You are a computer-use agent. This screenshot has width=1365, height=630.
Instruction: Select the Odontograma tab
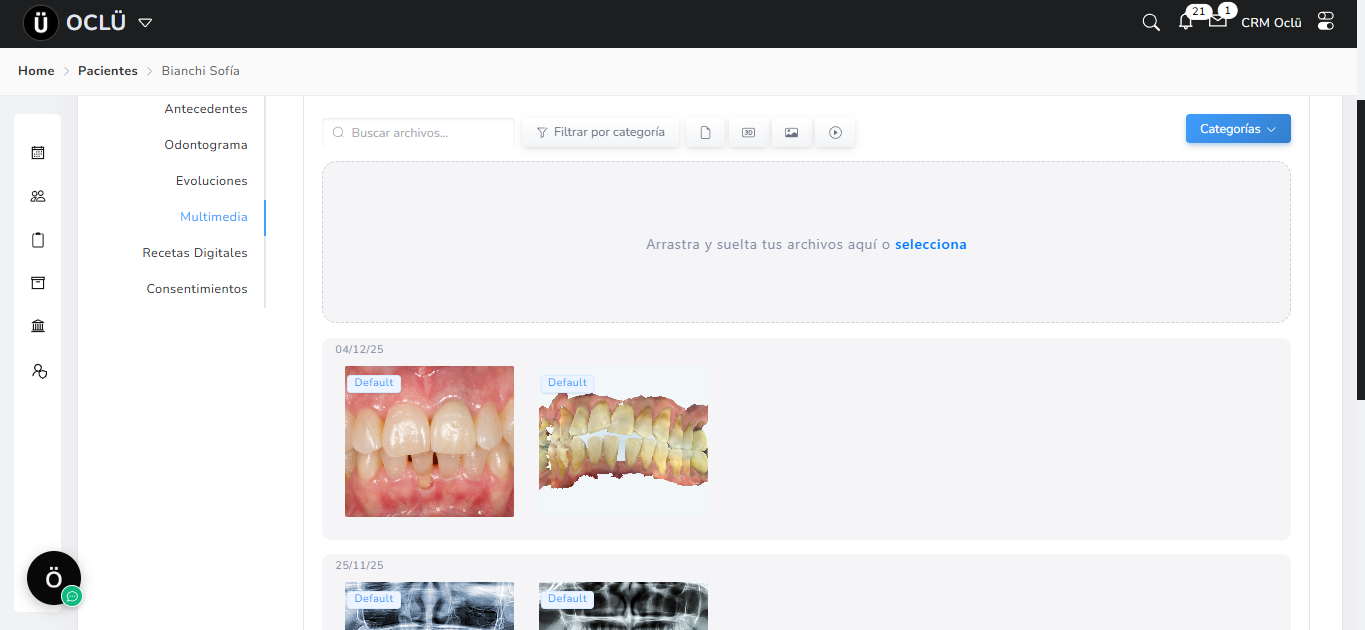[x=206, y=145]
